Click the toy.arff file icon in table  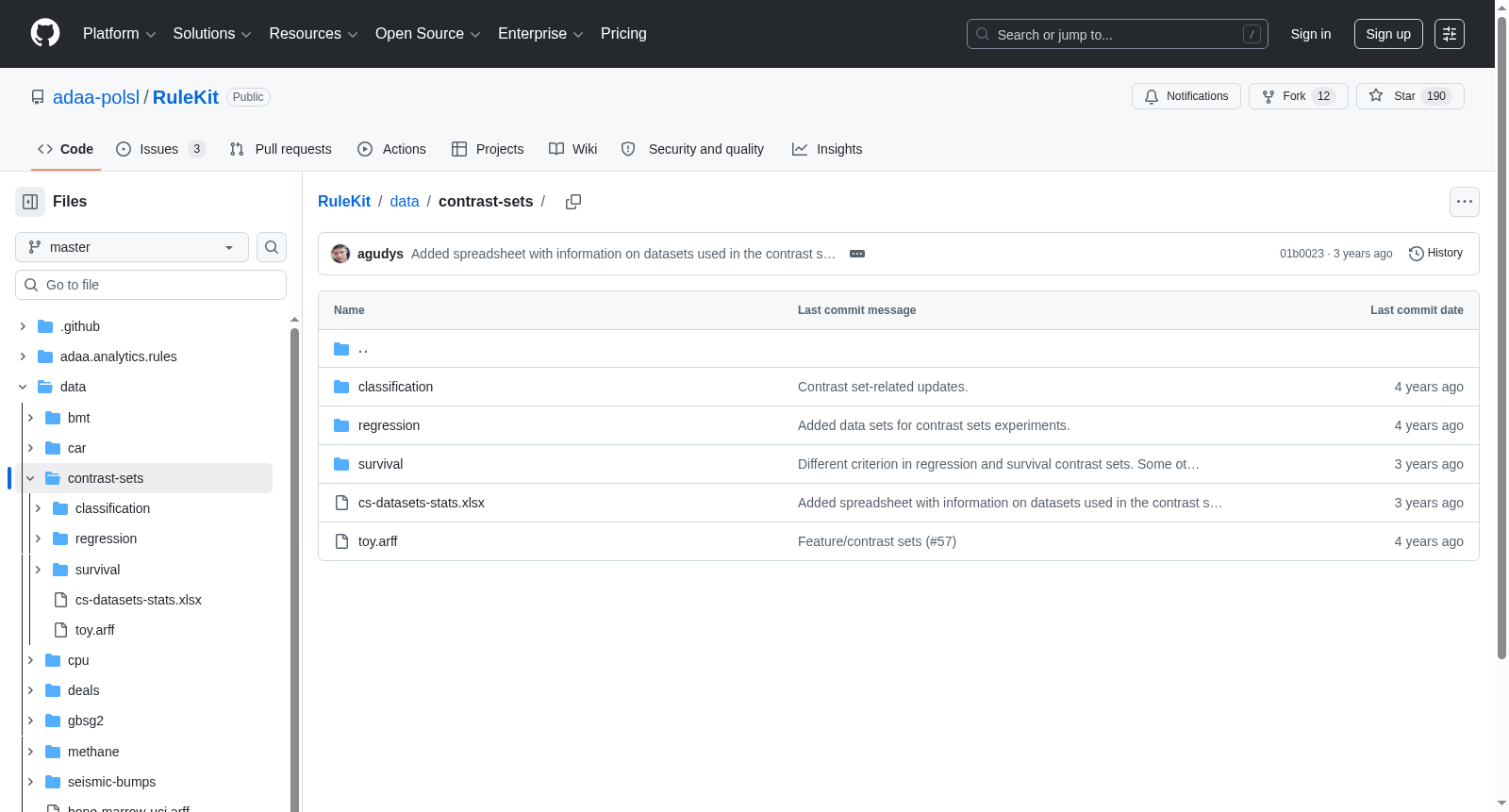tap(341, 541)
